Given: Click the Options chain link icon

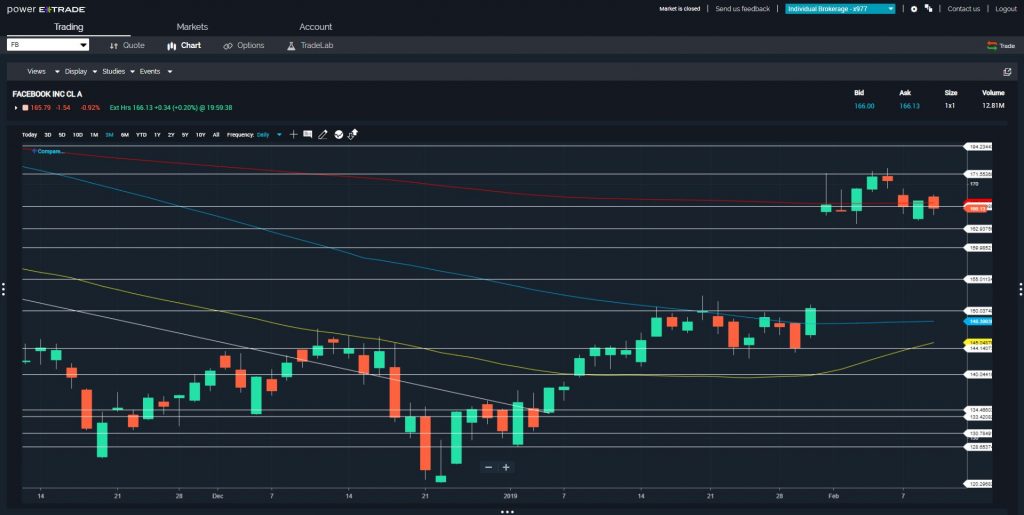Looking at the screenshot, I should (x=228, y=46).
